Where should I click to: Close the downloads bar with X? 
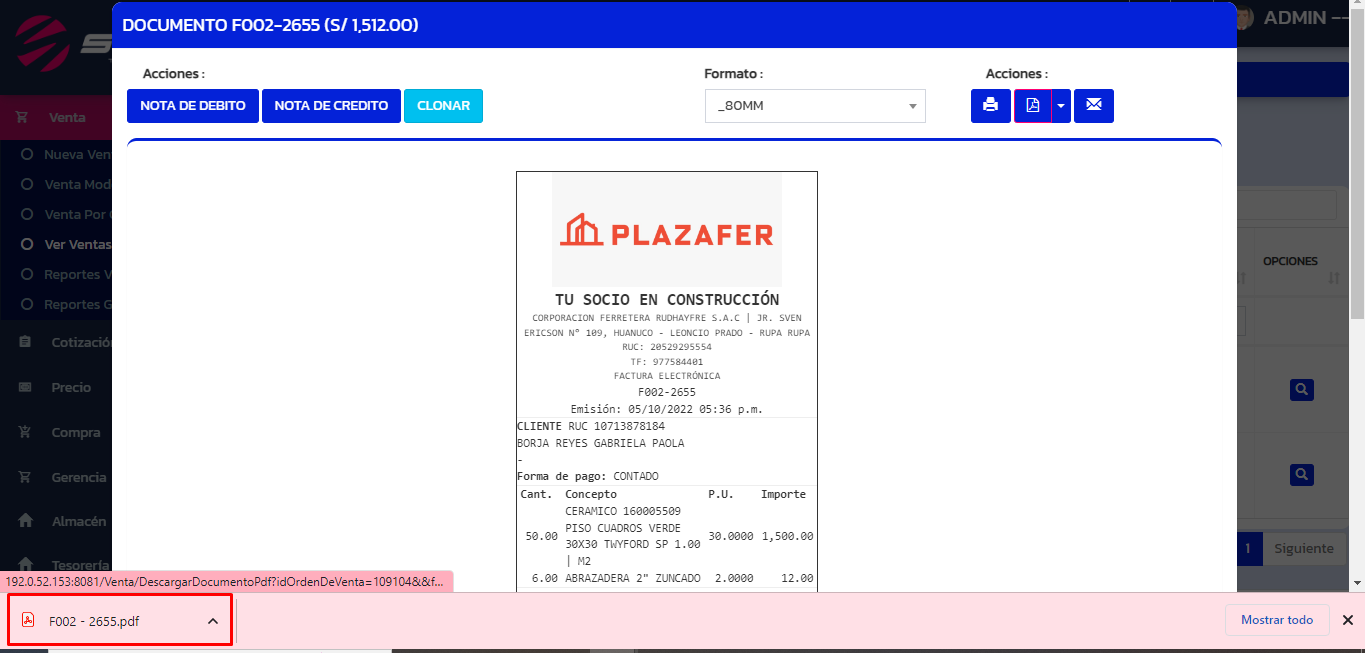(1347, 620)
